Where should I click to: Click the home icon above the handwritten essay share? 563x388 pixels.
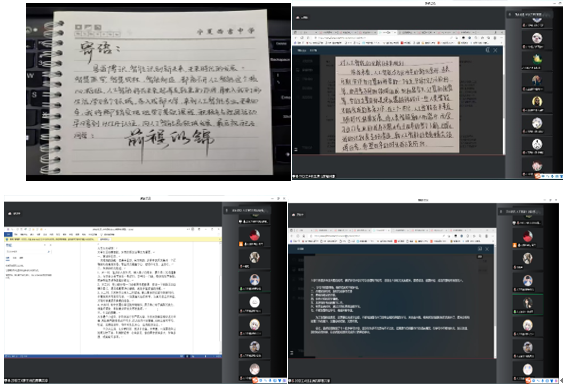point(298,17)
